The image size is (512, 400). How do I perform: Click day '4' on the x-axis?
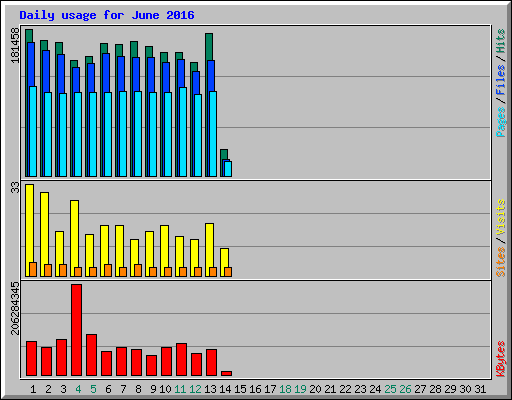coord(78,389)
